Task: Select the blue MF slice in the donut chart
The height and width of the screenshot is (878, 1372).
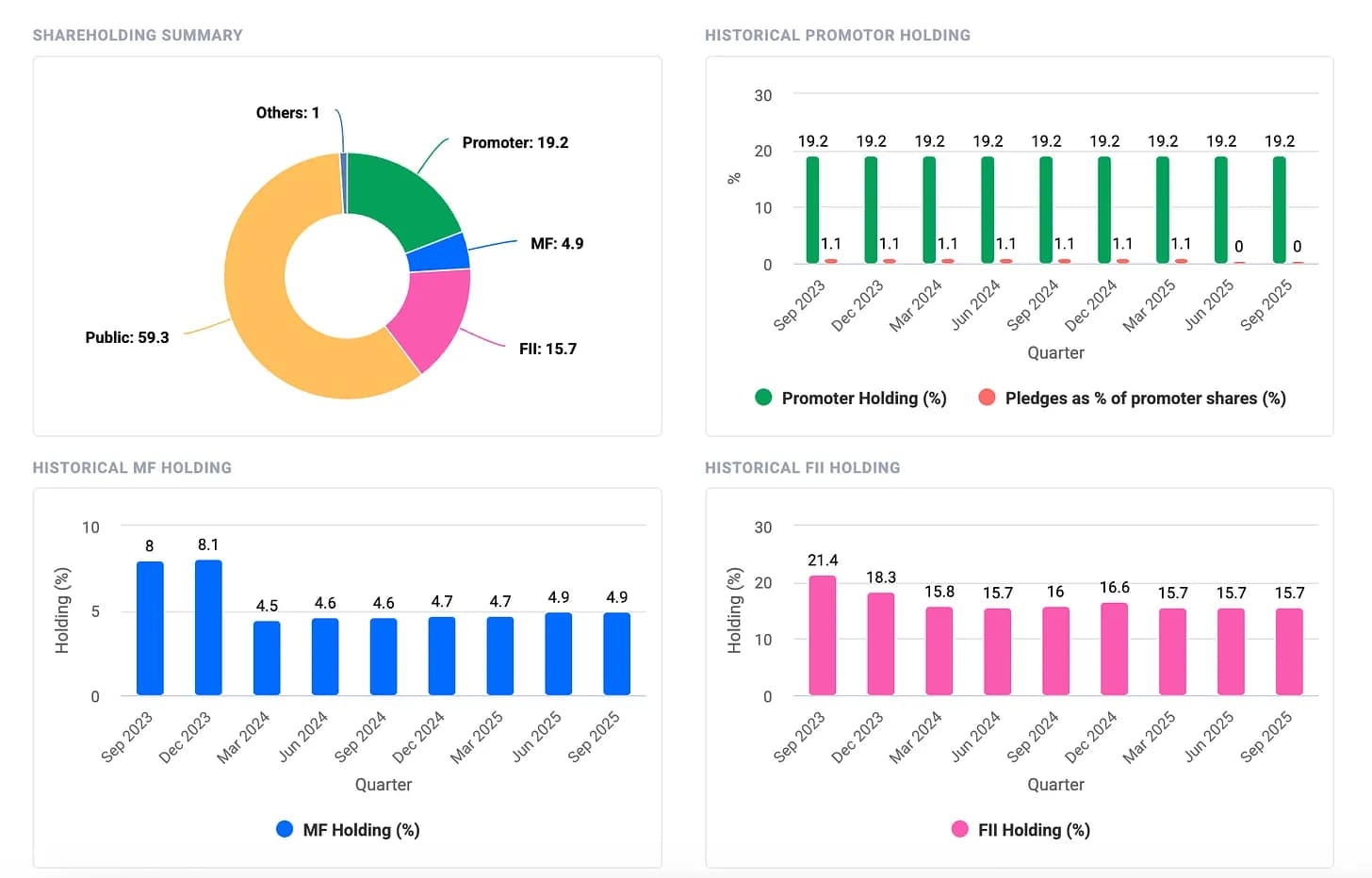Action: pos(439,252)
